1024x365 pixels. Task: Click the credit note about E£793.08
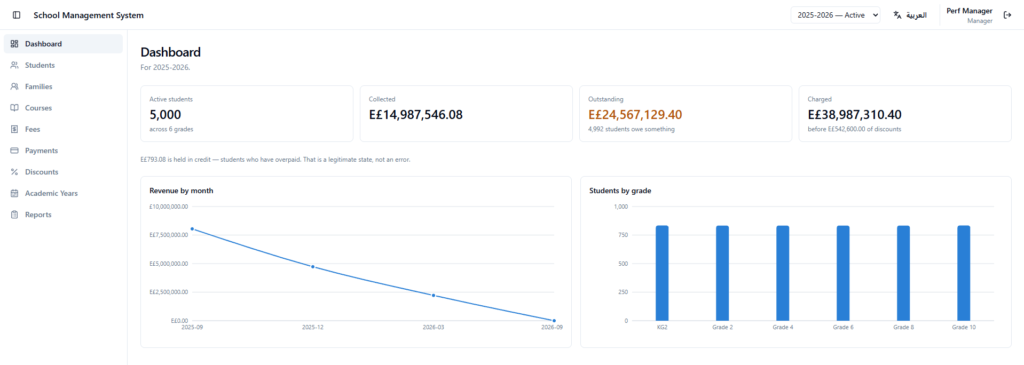(x=276, y=159)
